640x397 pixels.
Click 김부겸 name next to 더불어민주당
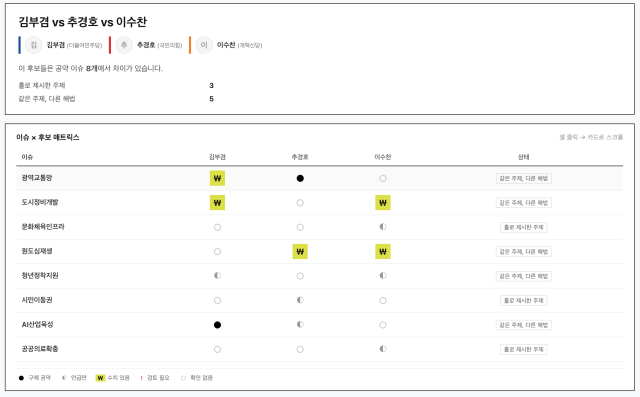point(56,45)
